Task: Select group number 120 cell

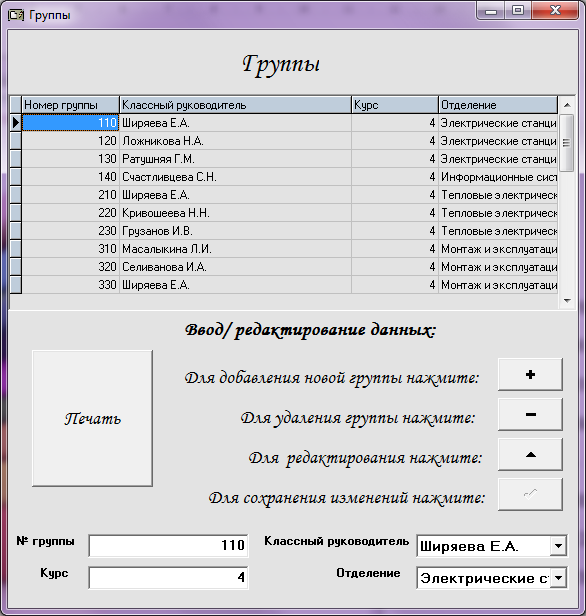Action: coord(70,141)
